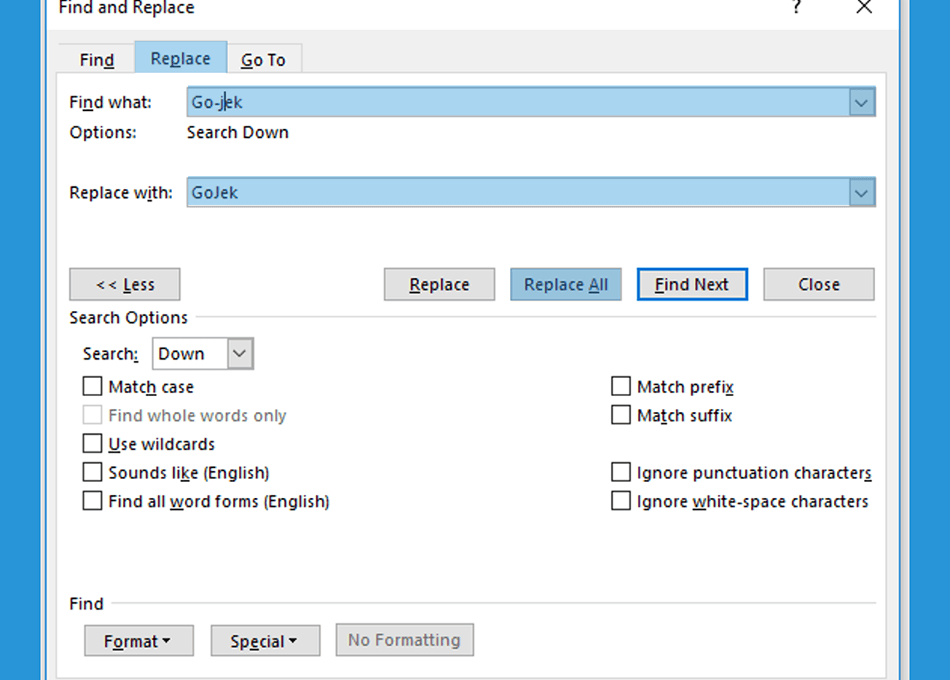Check Ignore punctuation characters
The image size is (950, 680).
(x=621, y=472)
